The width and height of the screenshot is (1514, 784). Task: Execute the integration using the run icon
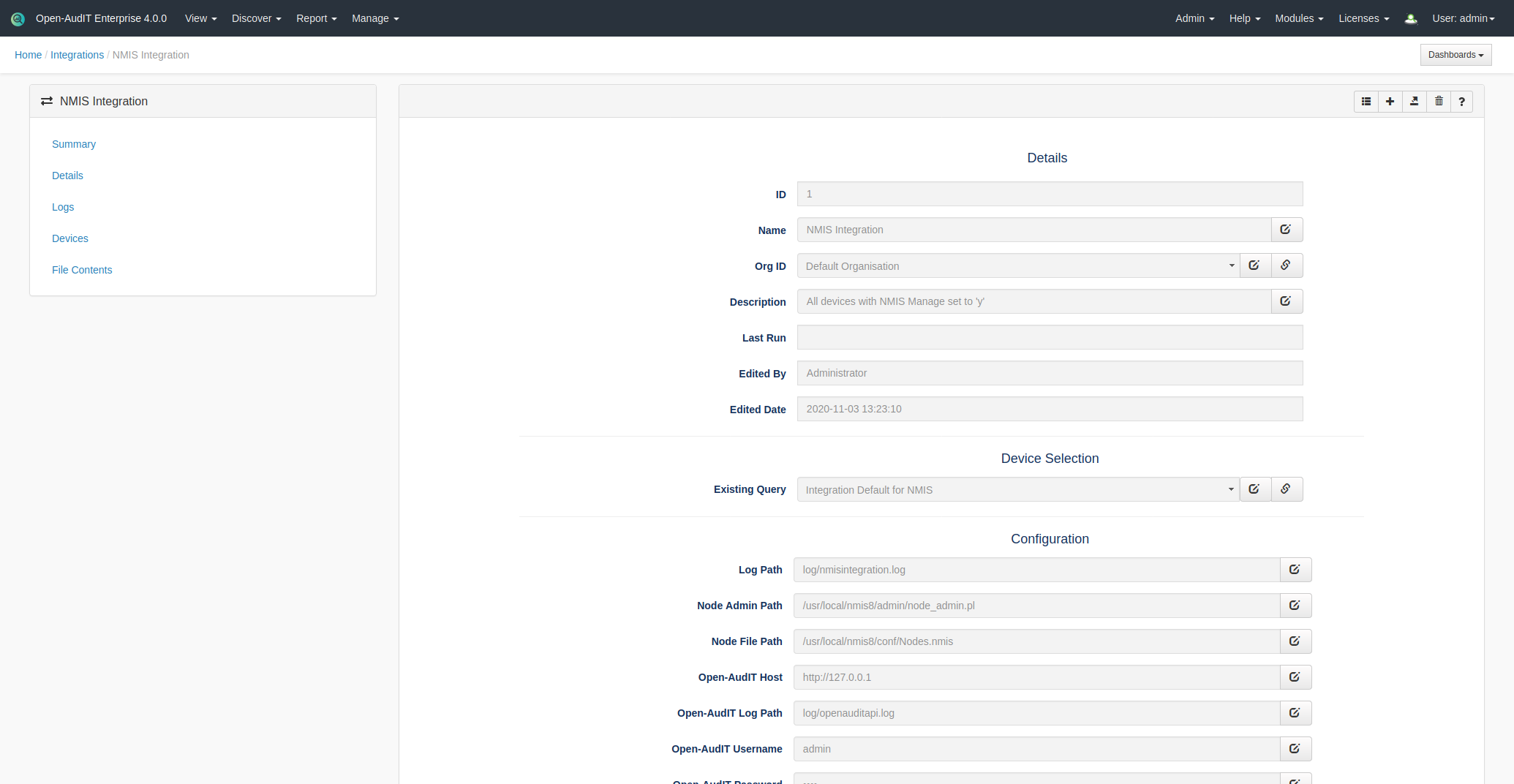pos(1414,102)
